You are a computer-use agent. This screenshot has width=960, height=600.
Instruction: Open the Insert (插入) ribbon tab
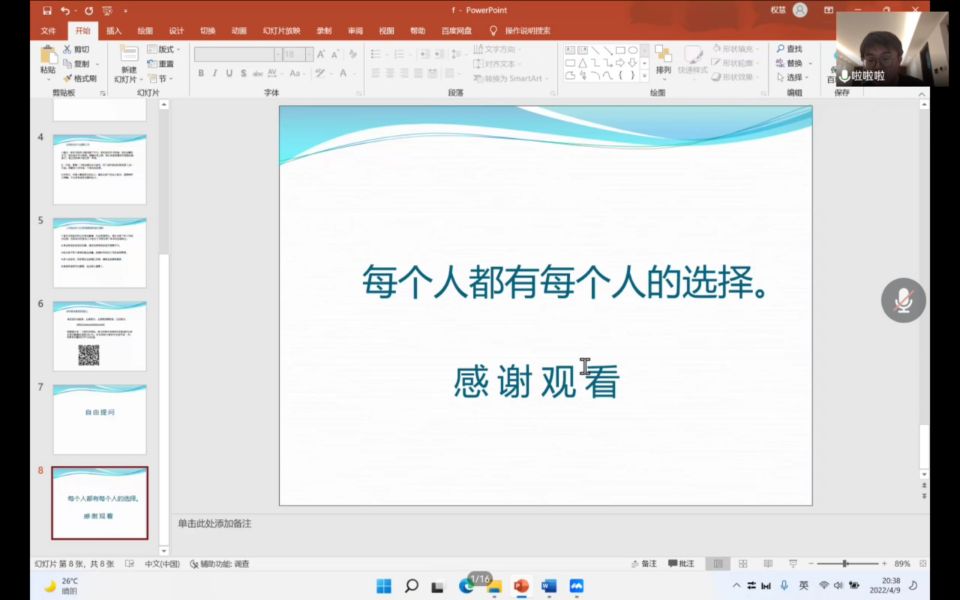click(x=114, y=31)
